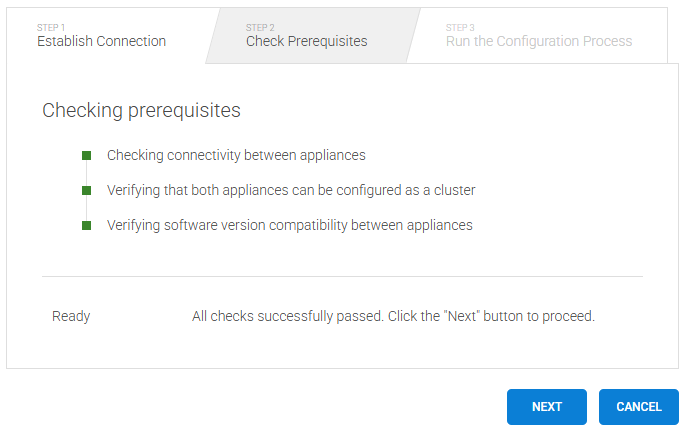Click the 'All checks successfully passed' message
The width and height of the screenshot is (696, 441).
pos(393,316)
